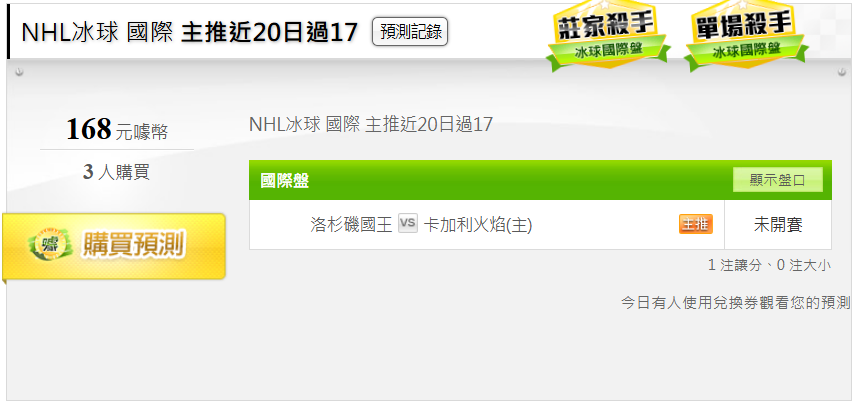The height and width of the screenshot is (411, 865).
Task: Click the 1 注讓分、0 注大小 summary
Action: [769, 265]
